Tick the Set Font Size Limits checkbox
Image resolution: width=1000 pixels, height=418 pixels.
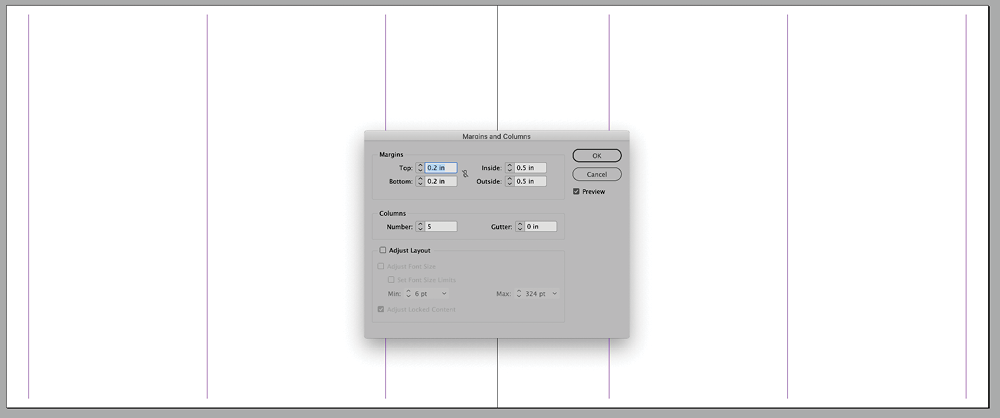[391, 280]
